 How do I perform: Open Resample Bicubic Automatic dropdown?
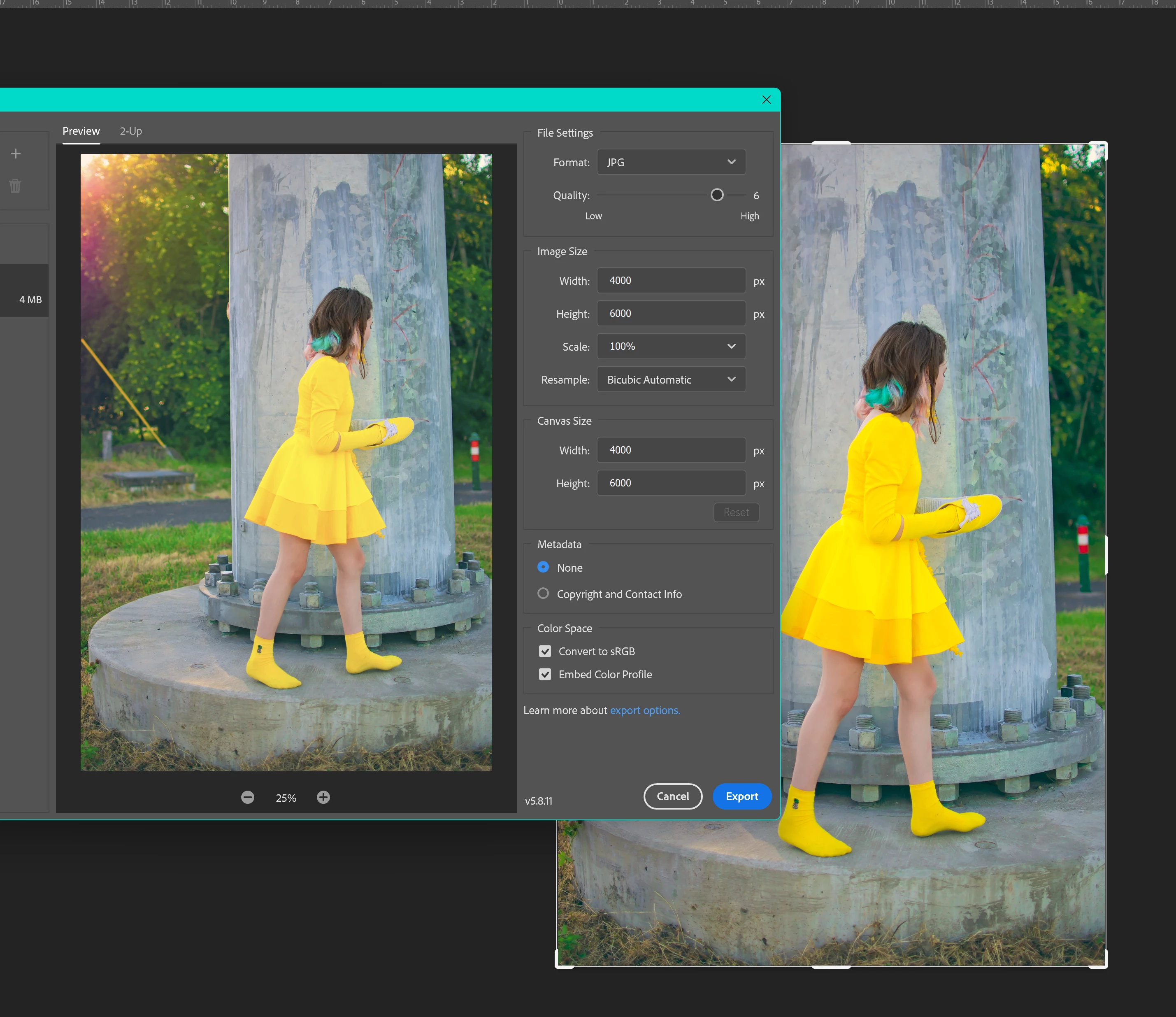[x=671, y=379]
